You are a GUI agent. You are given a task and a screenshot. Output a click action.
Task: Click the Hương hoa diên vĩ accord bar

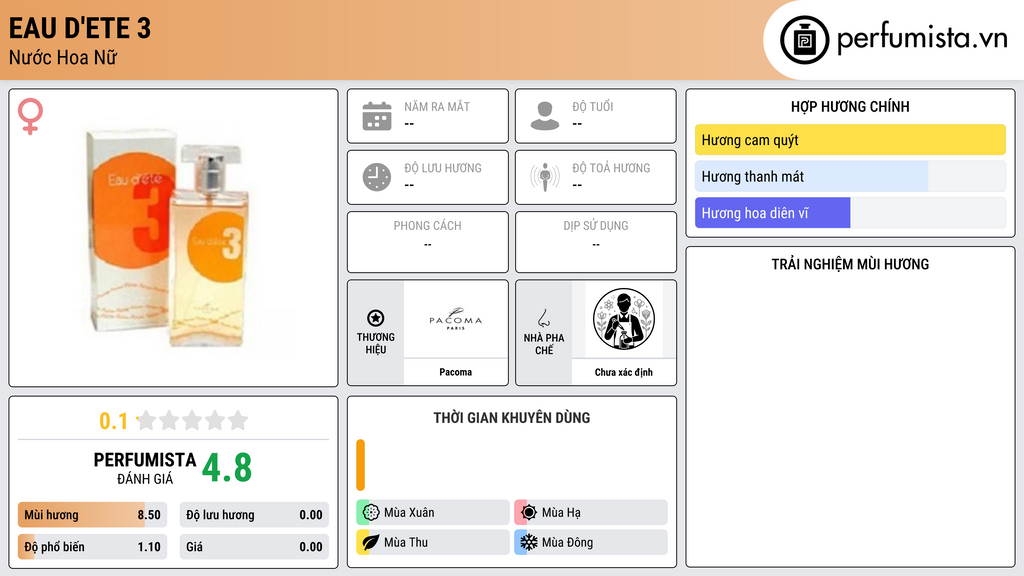(850, 213)
